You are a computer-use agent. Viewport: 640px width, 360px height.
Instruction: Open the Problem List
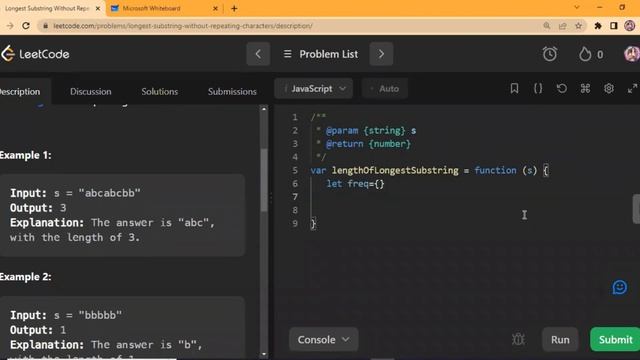320,54
